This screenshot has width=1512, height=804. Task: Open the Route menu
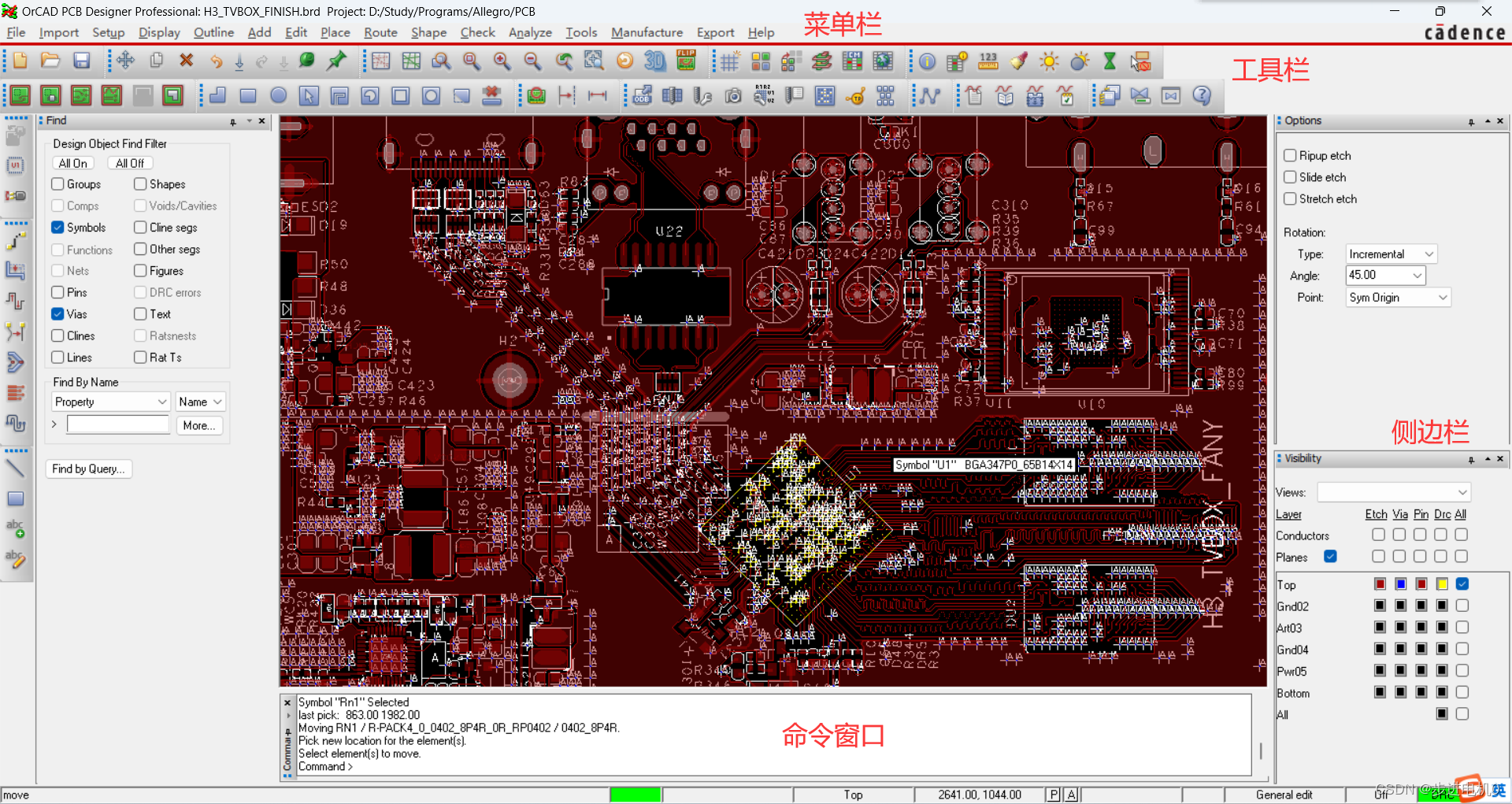(380, 32)
